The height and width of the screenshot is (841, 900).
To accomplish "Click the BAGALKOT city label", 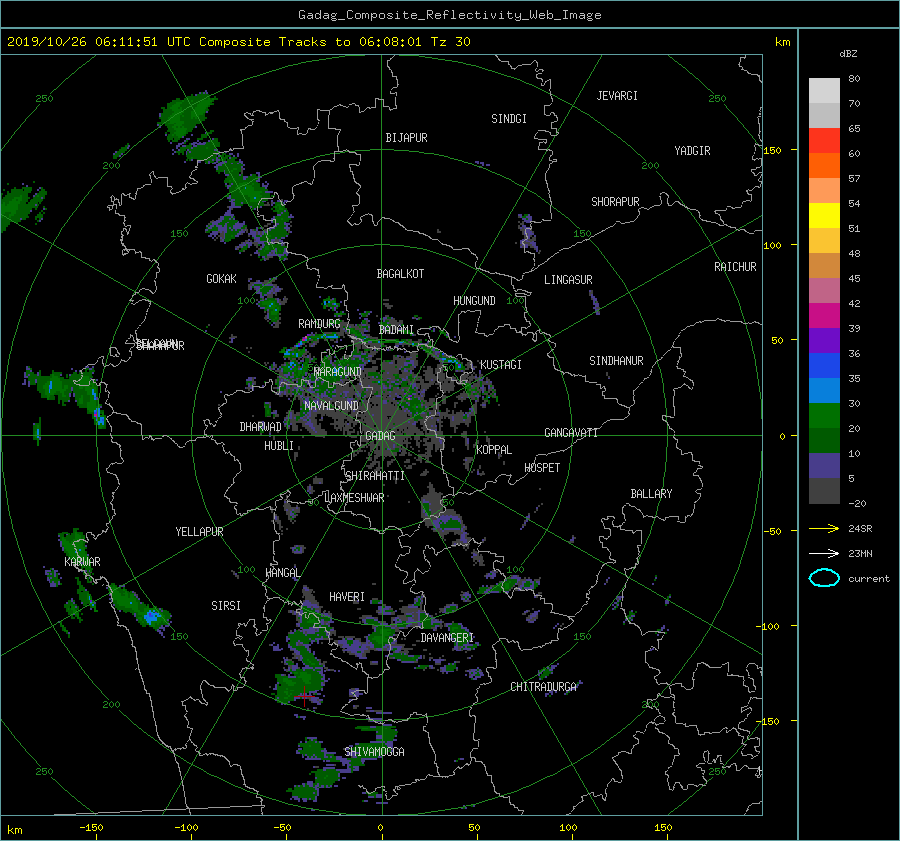I will click(400, 274).
